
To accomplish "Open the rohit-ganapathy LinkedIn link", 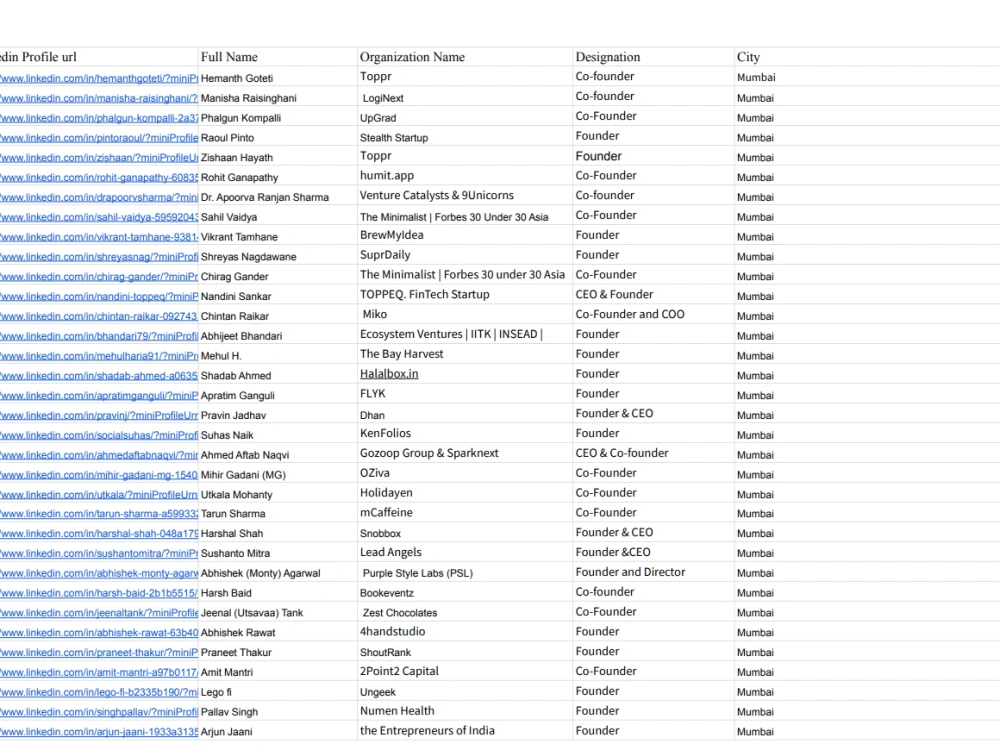I will point(99,177).
